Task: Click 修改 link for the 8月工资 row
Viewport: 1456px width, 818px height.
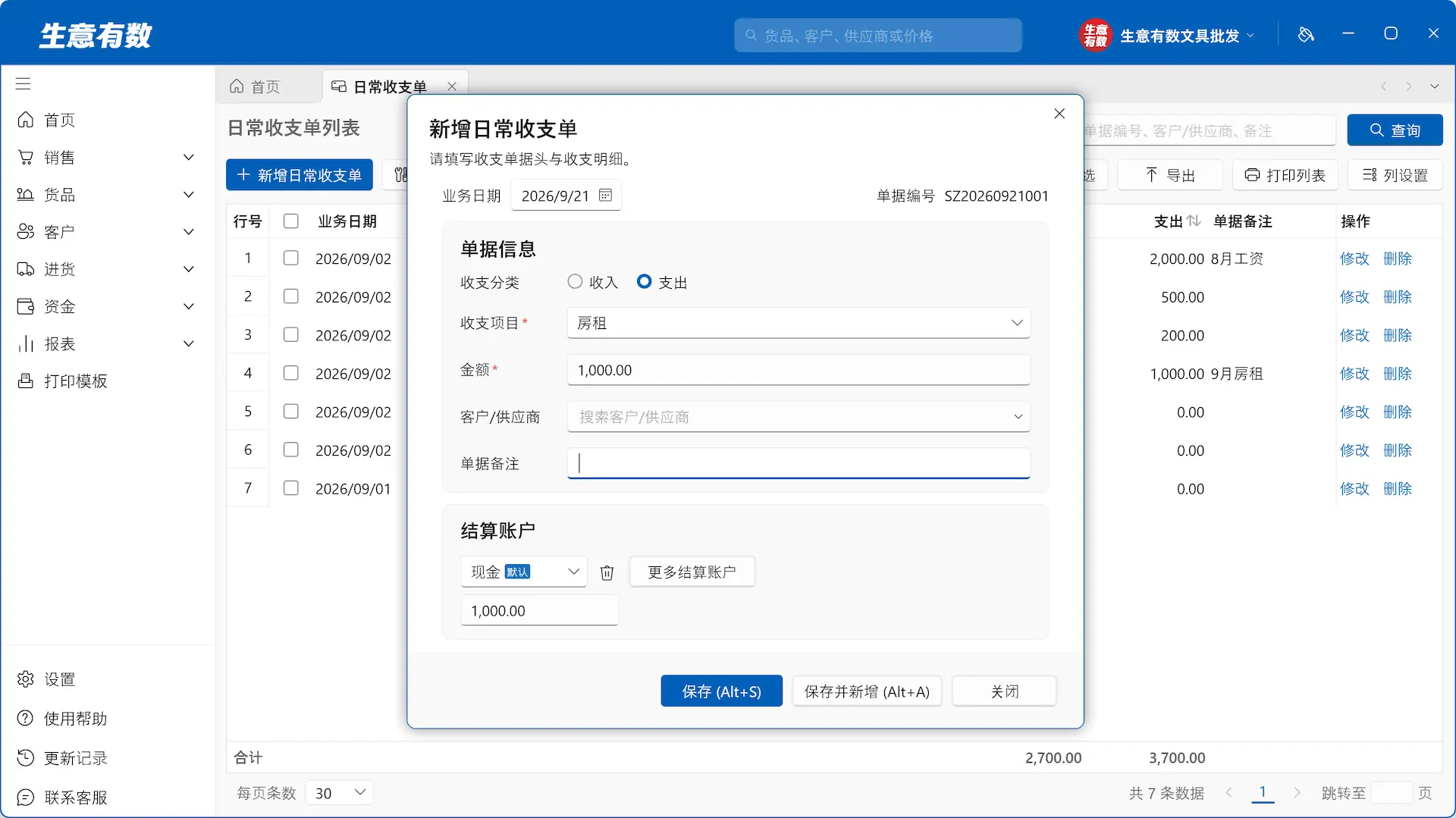Action: coord(1354,259)
